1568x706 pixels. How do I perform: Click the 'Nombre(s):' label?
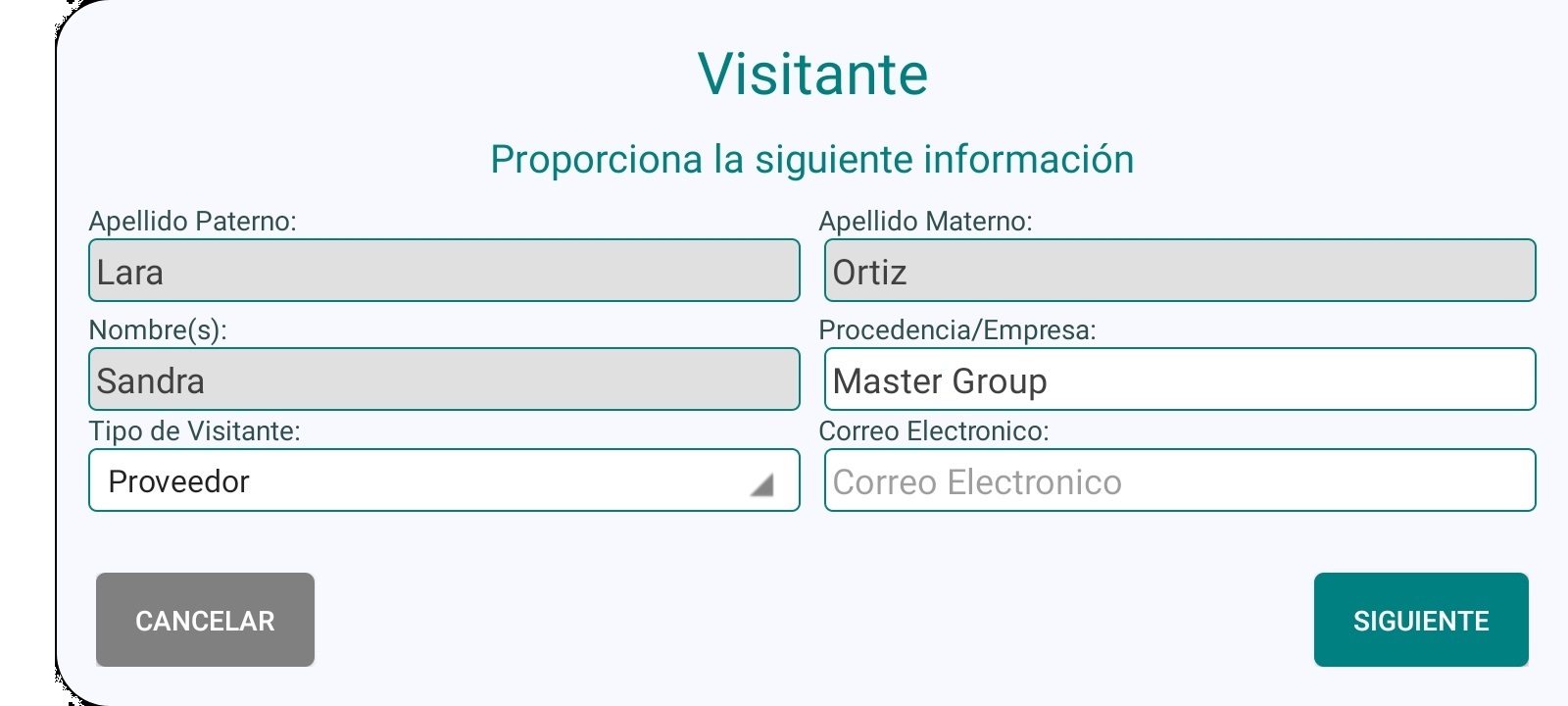coord(158,330)
